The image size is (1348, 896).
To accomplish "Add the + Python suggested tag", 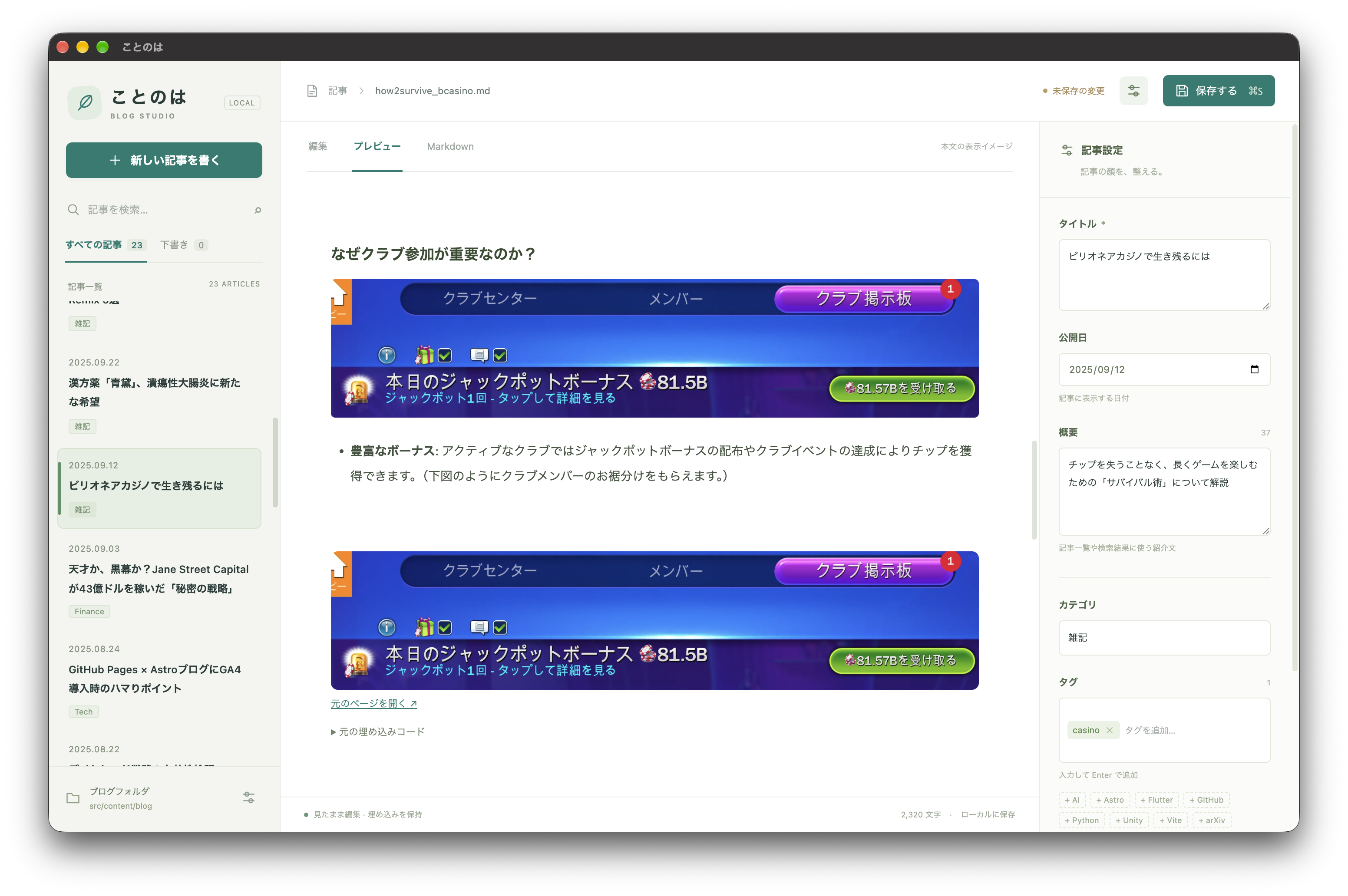I will [x=1082, y=820].
